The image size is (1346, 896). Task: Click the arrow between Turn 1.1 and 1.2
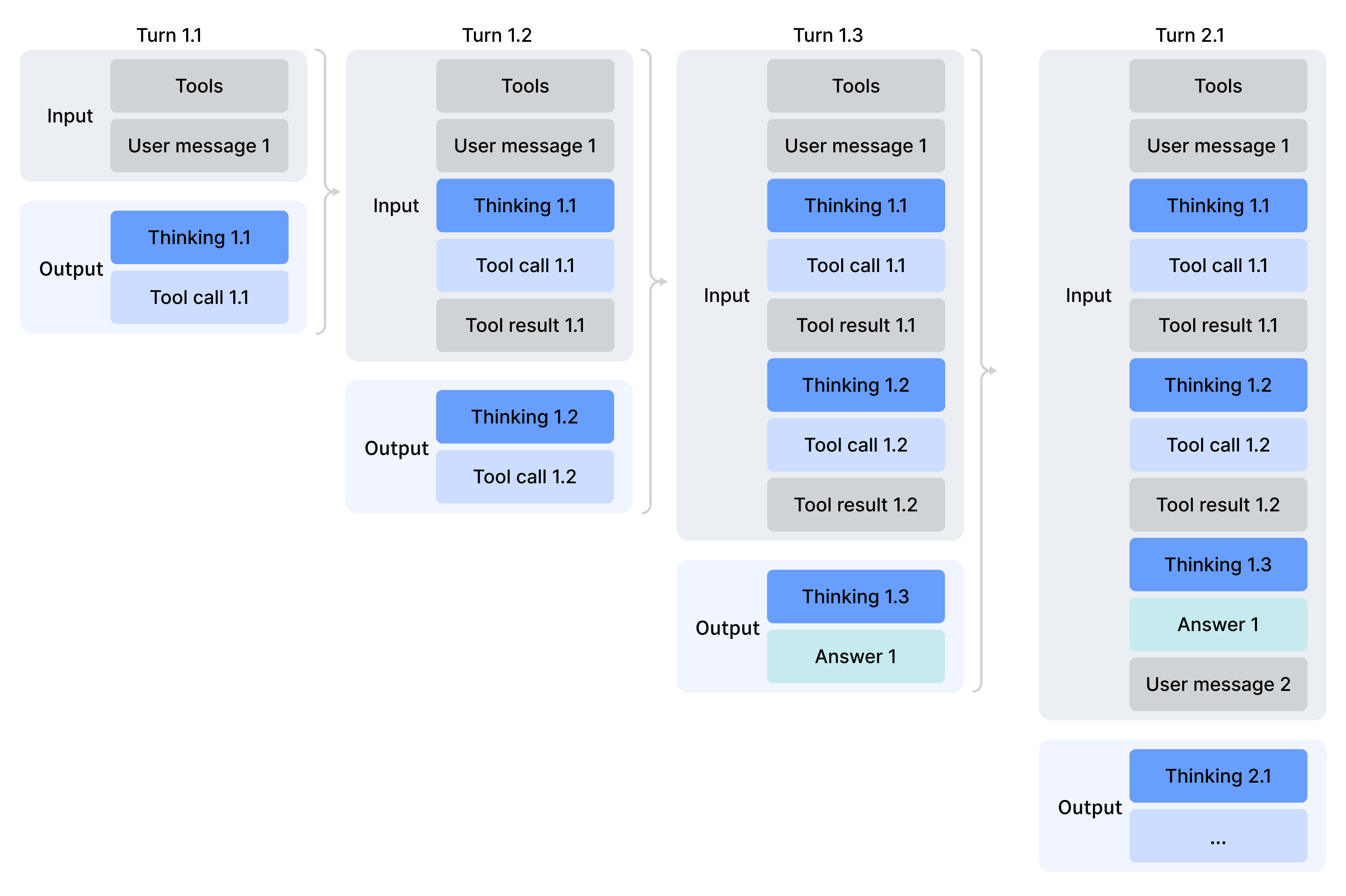(333, 192)
